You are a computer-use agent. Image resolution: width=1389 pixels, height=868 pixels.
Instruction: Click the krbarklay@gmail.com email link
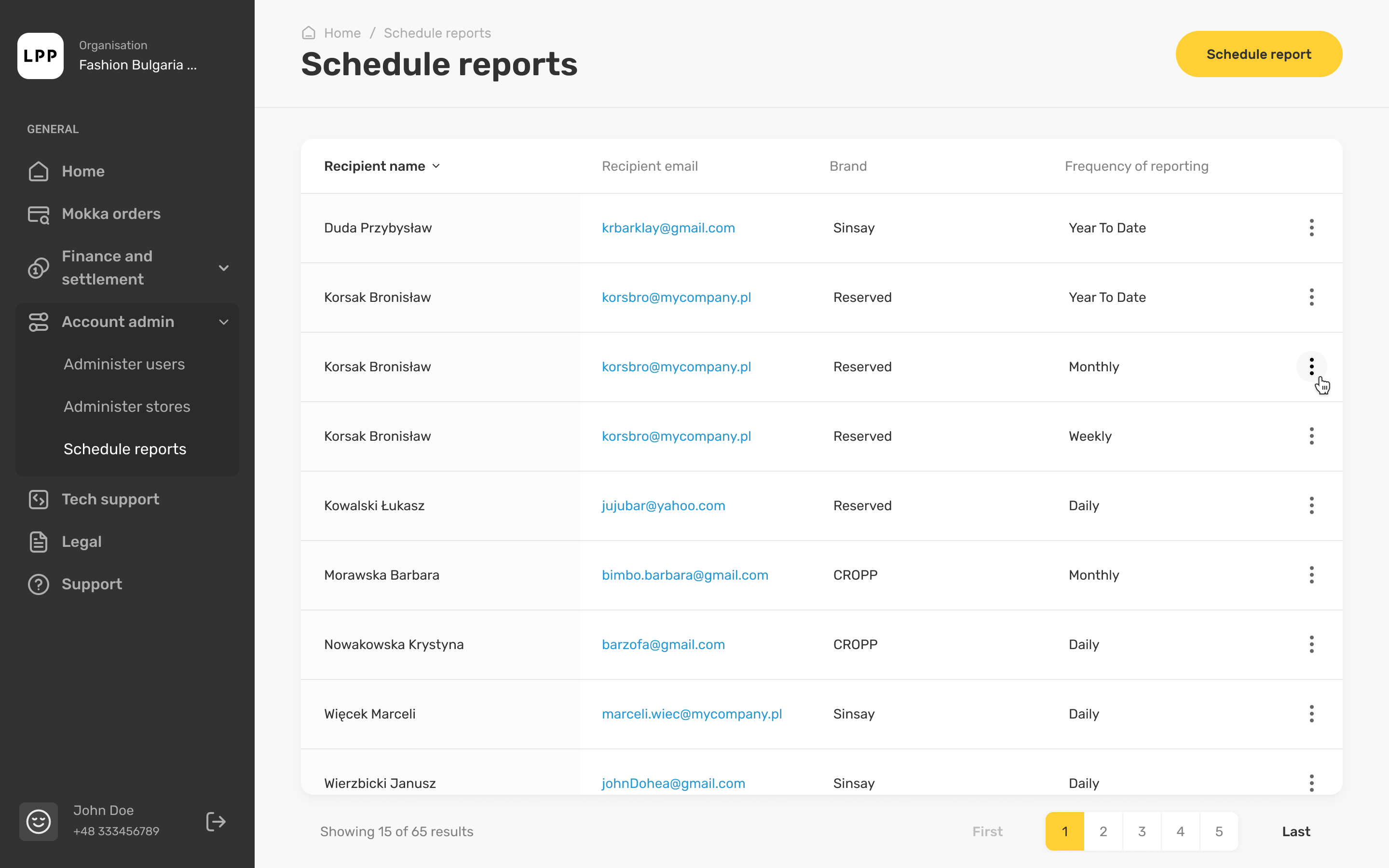(668, 228)
